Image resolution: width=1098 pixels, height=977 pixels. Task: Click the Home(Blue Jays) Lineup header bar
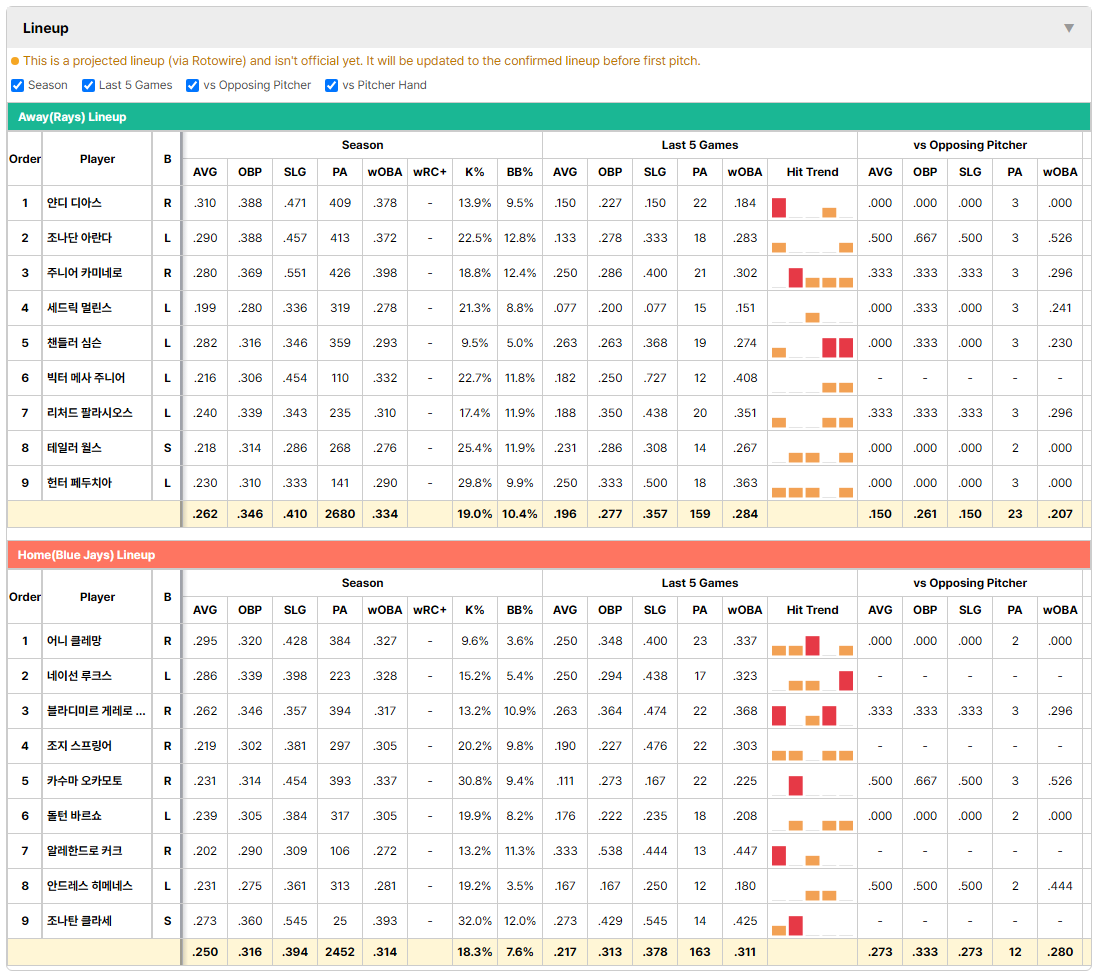click(548, 555)
